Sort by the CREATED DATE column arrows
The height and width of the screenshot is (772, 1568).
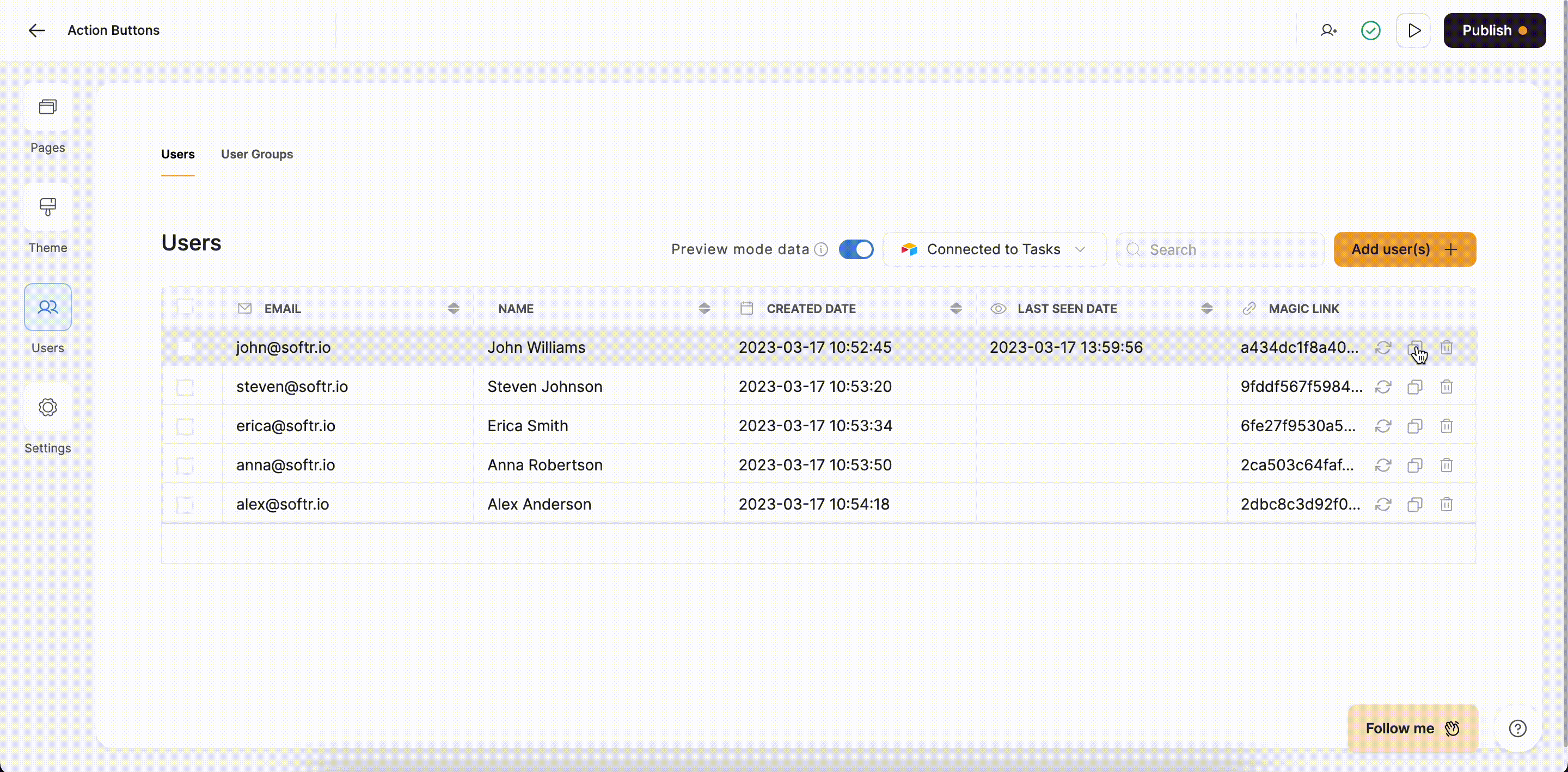(x=955, y=309)
